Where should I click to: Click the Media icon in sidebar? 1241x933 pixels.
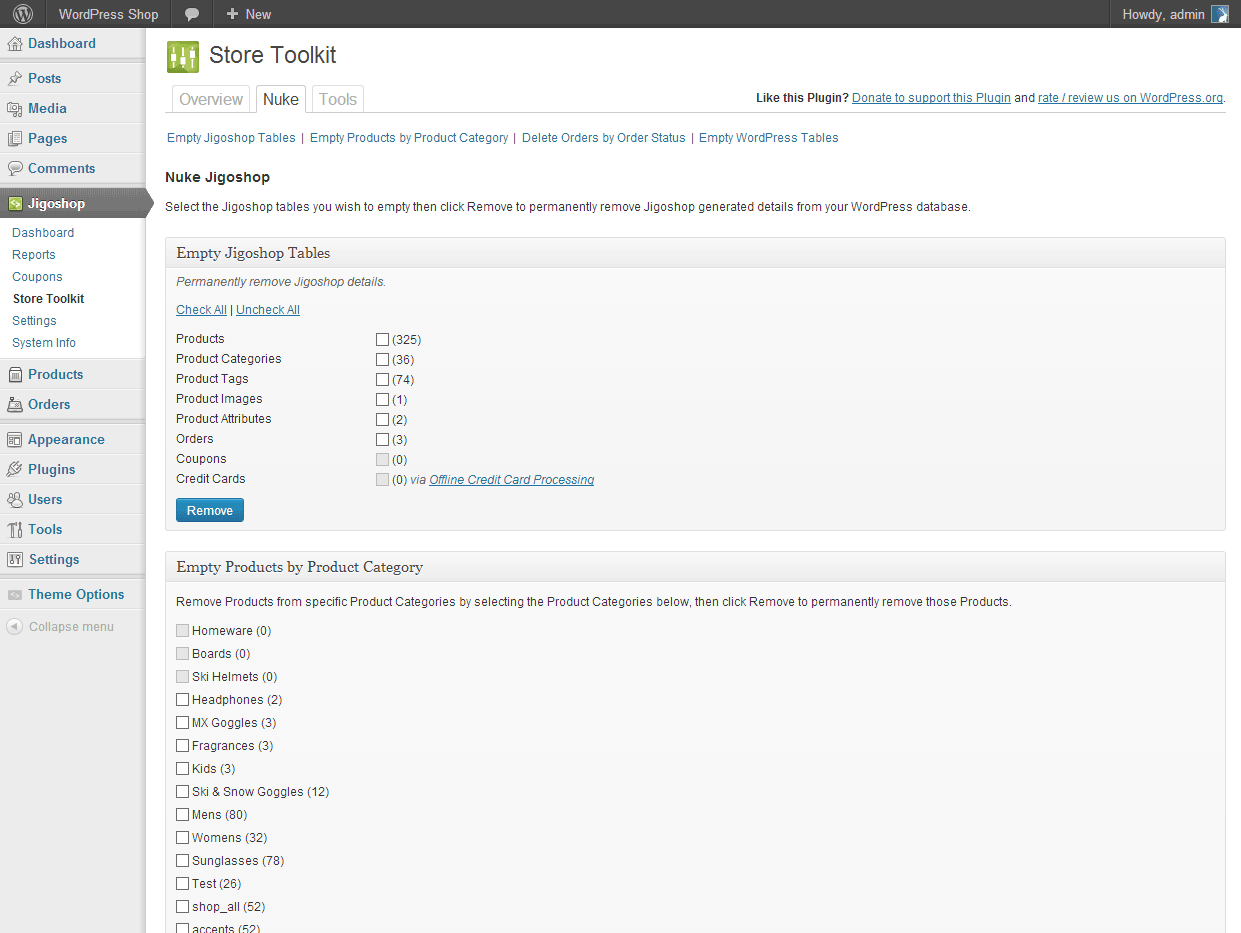point(15,109)
